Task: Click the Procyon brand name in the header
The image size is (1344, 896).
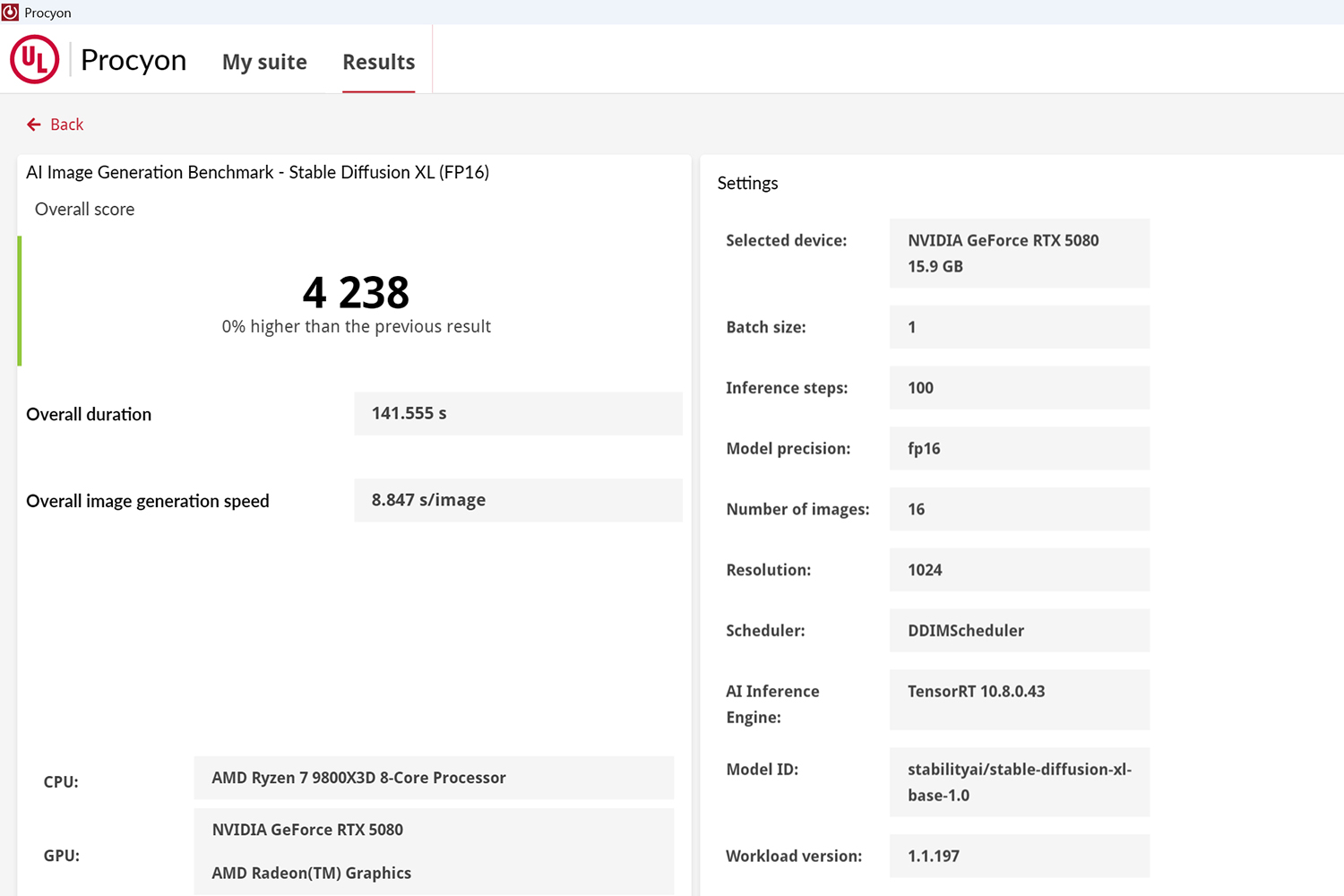Action: tap(134, 60)
